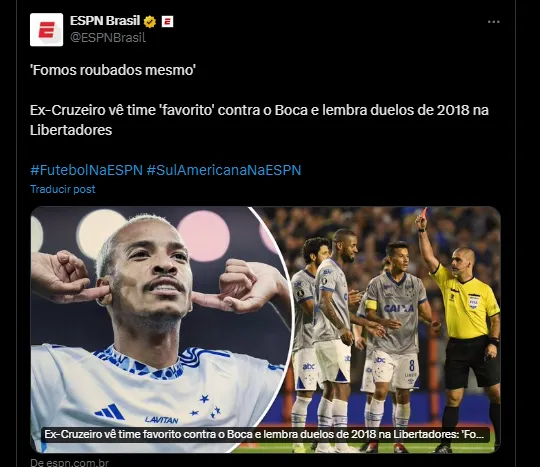This screenshot has width=540, height=467.
Task: Open the three-dot more options menu
Action: pos(494,22)
